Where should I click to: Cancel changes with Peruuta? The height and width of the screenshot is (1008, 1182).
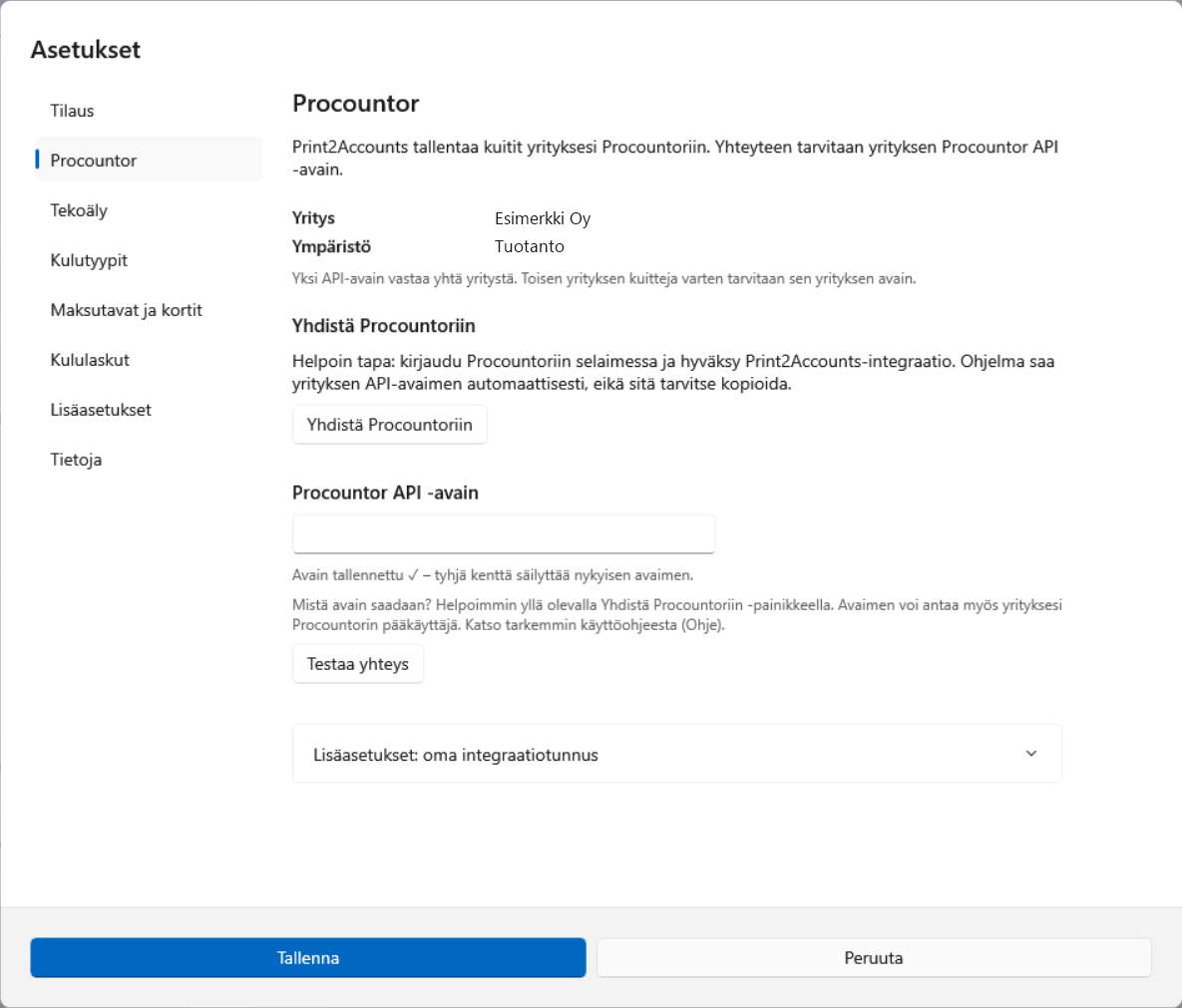tap(874, 957)
